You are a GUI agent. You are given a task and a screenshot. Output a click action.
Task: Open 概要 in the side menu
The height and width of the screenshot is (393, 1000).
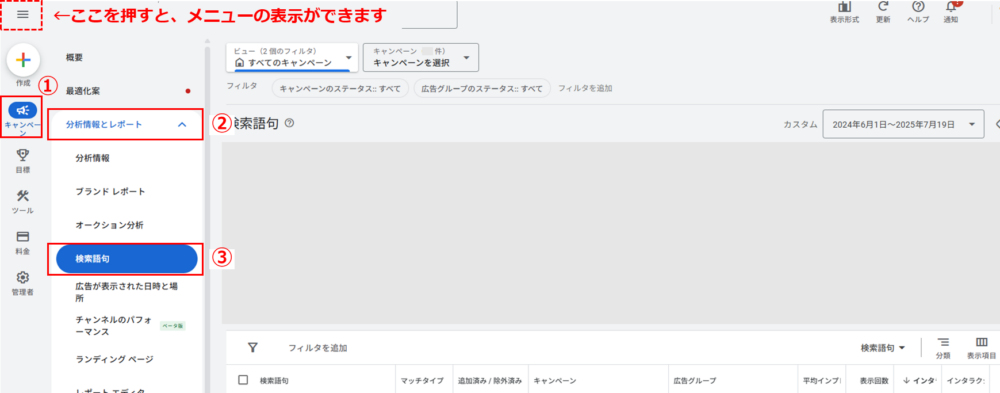pyautogui.click(x=75, y=57)
